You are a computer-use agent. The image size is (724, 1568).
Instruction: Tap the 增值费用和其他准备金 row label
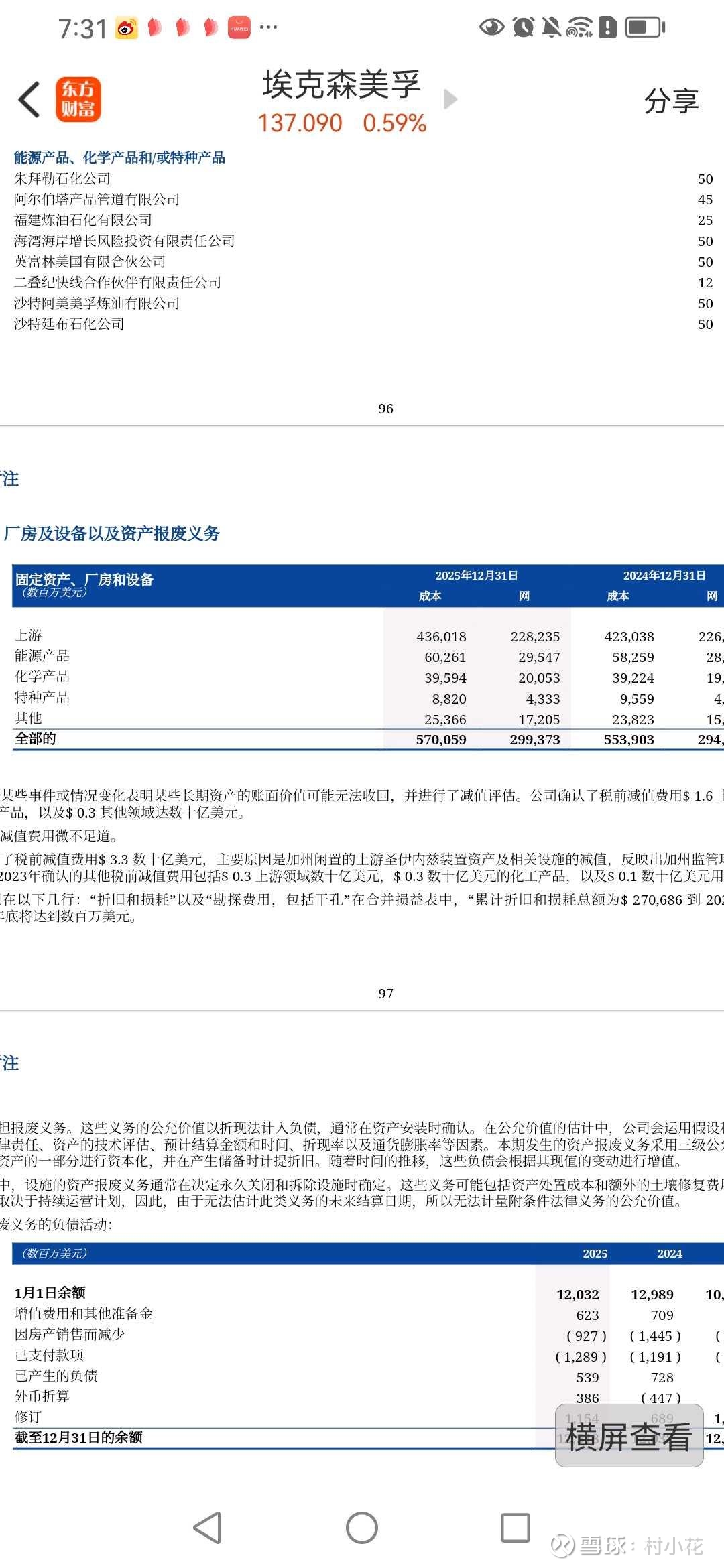(84, 1313)
